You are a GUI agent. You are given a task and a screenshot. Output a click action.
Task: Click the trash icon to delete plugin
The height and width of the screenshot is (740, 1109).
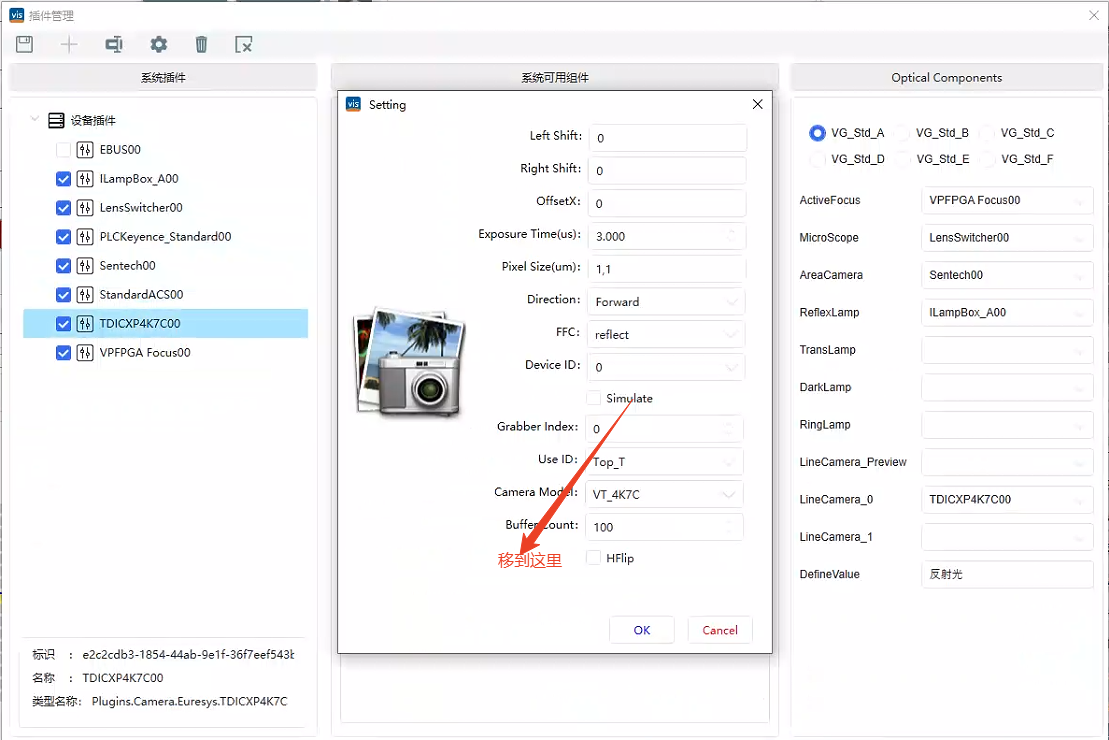[x=201, y=44]
